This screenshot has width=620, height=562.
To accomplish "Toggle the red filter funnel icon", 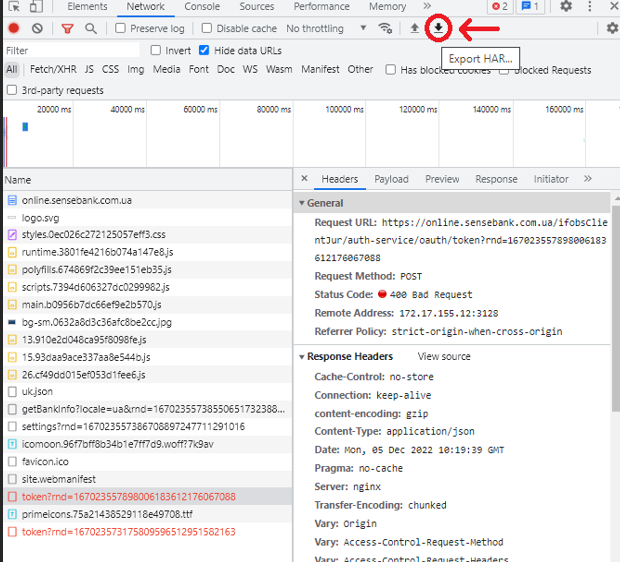I will tap(68, 28).
